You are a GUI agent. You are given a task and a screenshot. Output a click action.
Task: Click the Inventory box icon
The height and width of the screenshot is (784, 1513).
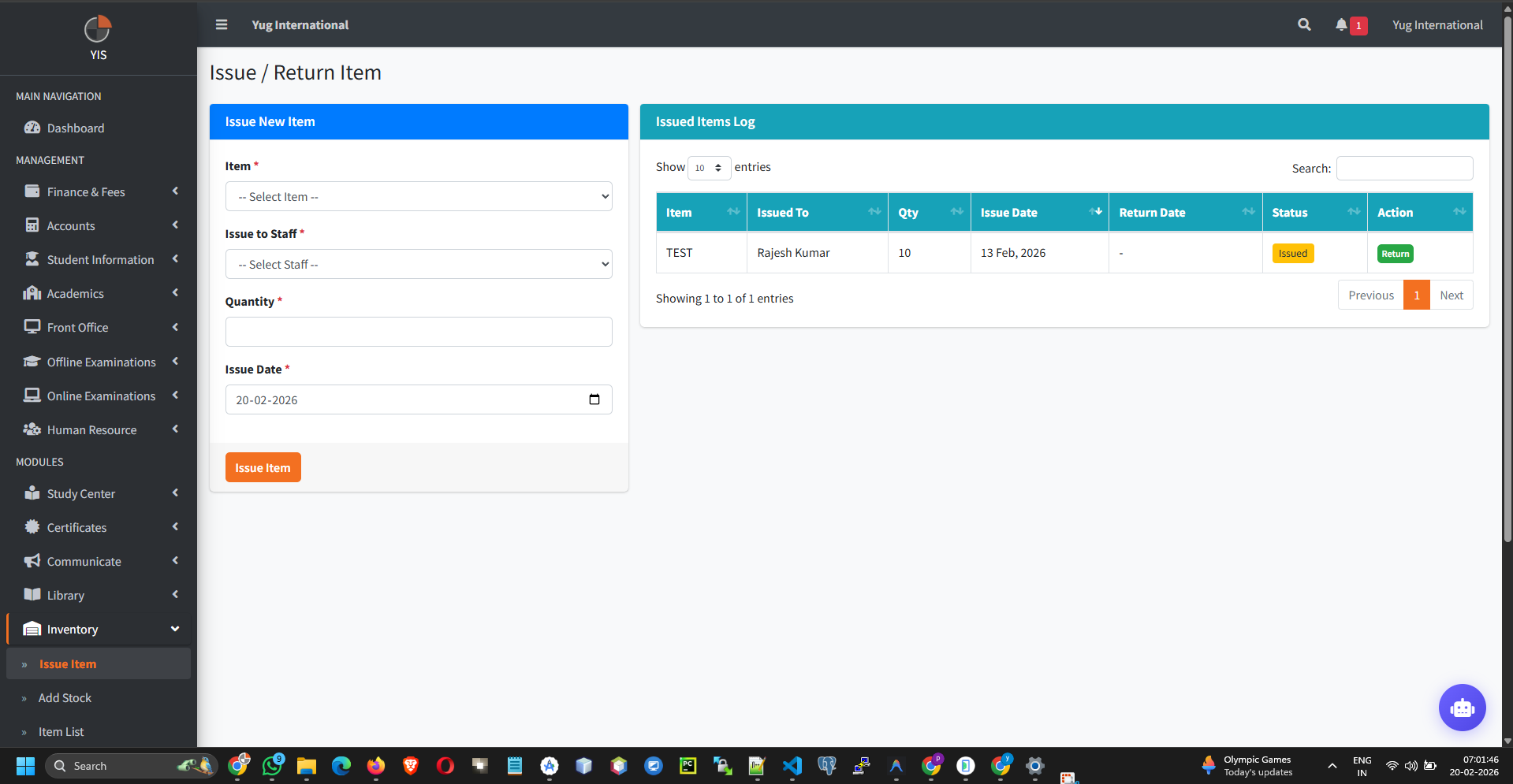pos(32,629)
